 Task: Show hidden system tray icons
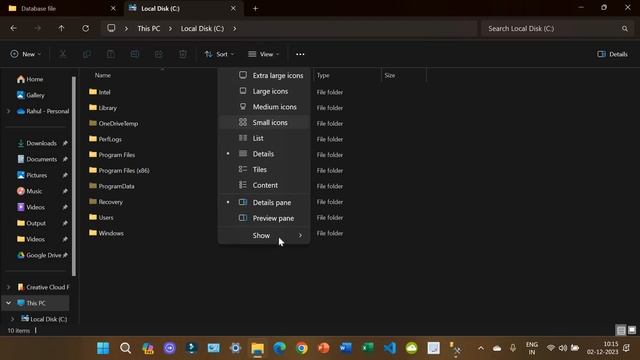click(481, 348)
